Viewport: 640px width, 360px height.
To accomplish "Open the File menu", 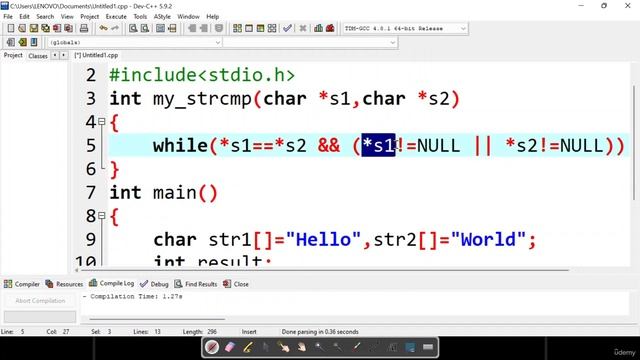I will click(8, 17).
